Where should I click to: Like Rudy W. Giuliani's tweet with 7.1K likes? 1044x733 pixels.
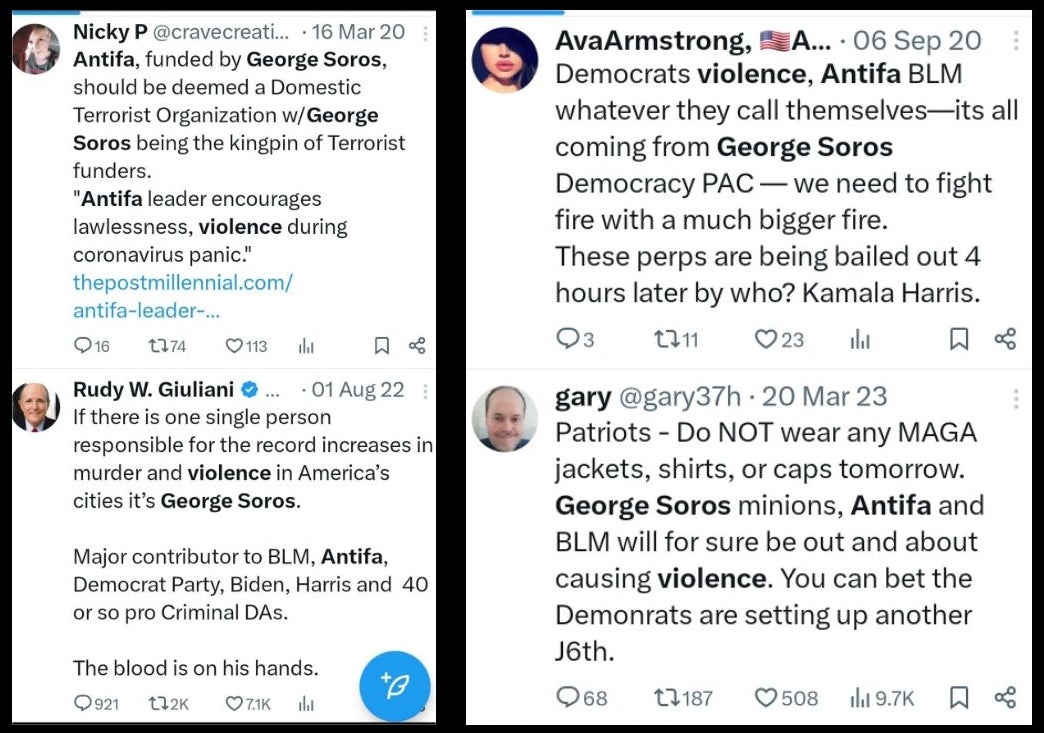point(234,703)
